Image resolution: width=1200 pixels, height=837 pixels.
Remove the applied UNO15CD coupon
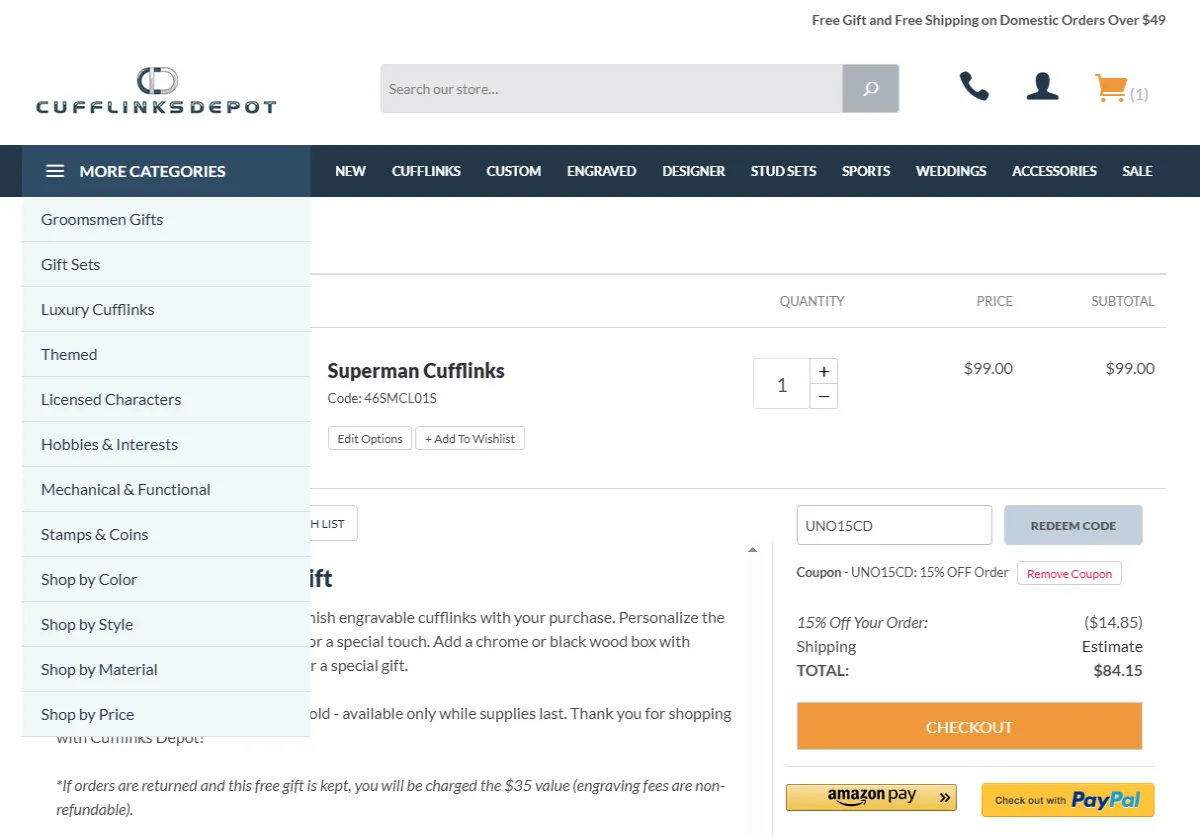pos(1069,574)
